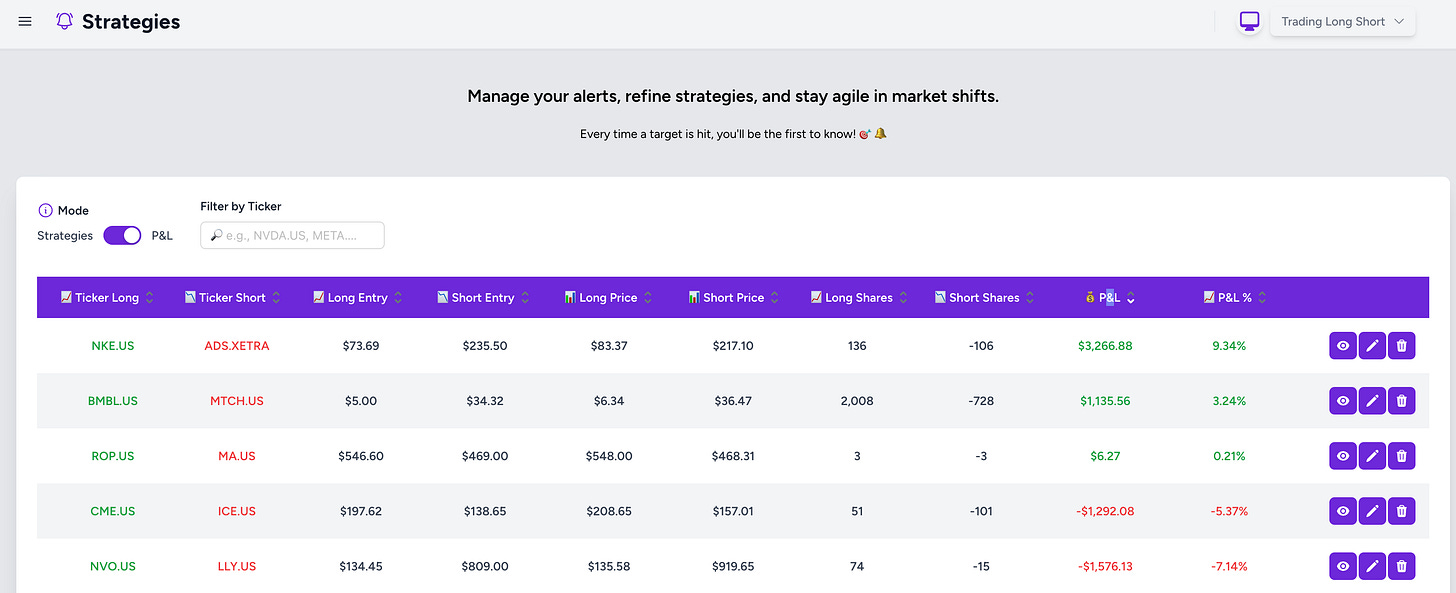Click the MA.US short ticker
The height and width of the screenshot is (593, 1456).
[237, 456]
